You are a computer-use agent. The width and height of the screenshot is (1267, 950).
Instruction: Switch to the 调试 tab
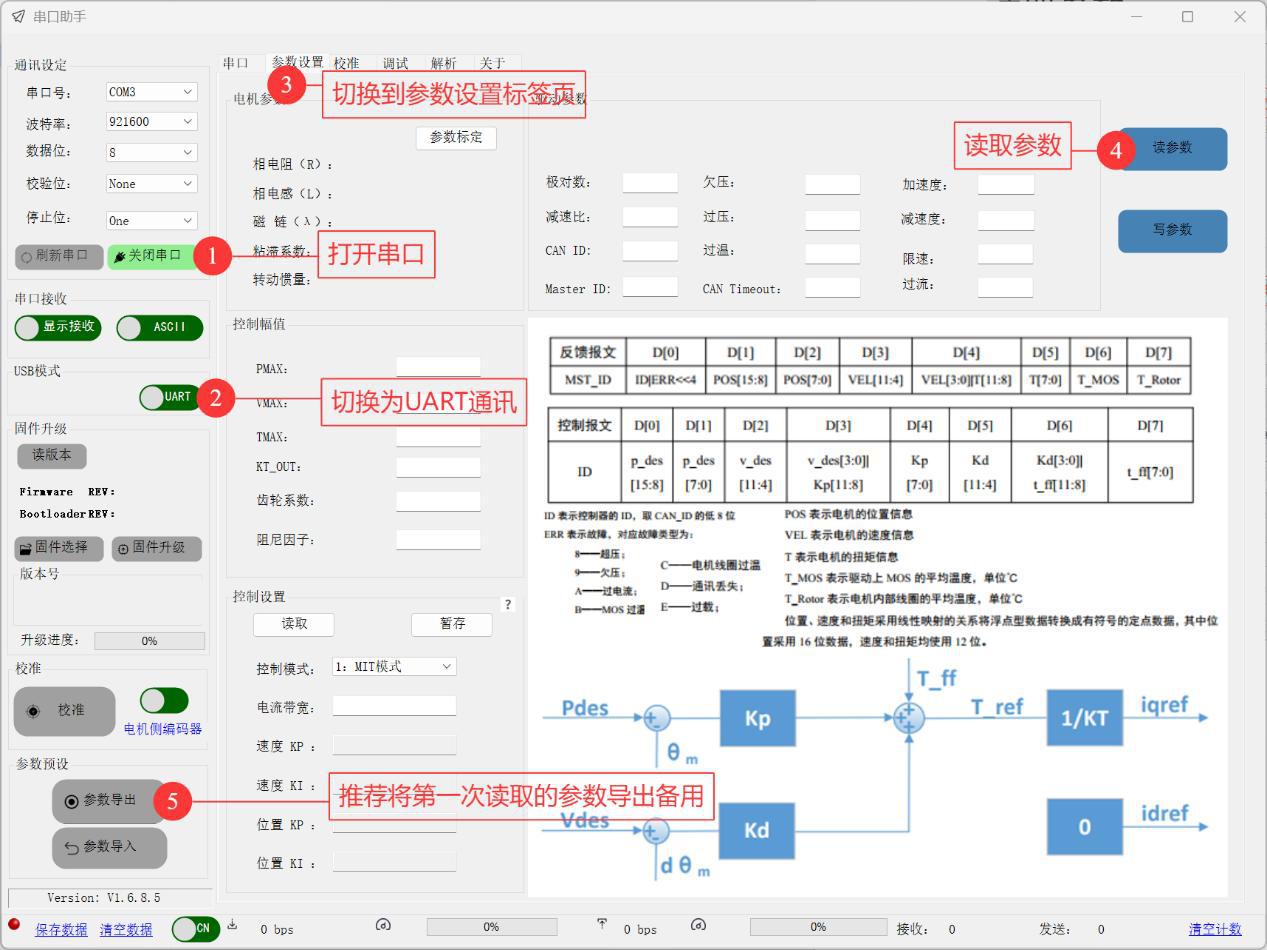(x=395, y=63)
